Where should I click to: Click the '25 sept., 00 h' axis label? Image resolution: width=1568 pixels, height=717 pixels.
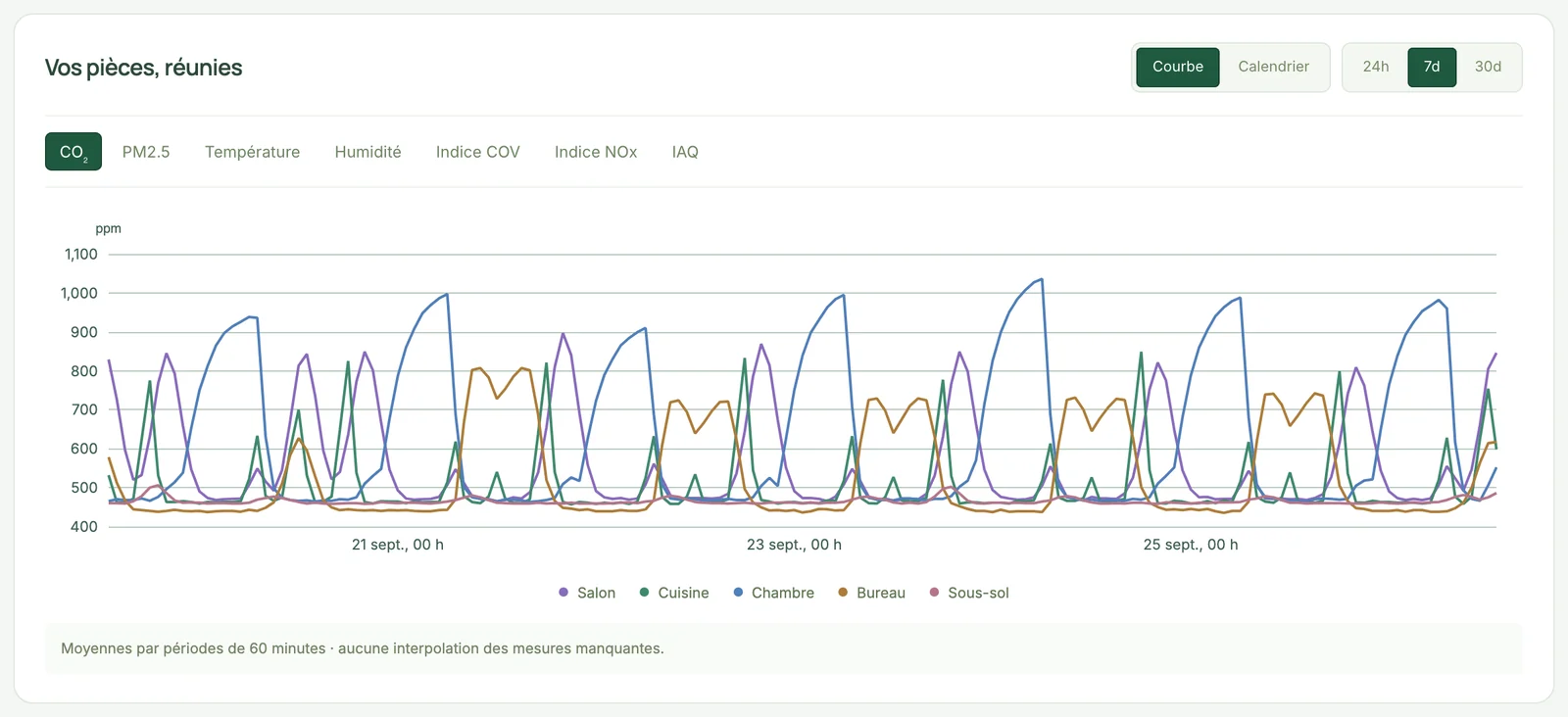[x=1191, y=545]
